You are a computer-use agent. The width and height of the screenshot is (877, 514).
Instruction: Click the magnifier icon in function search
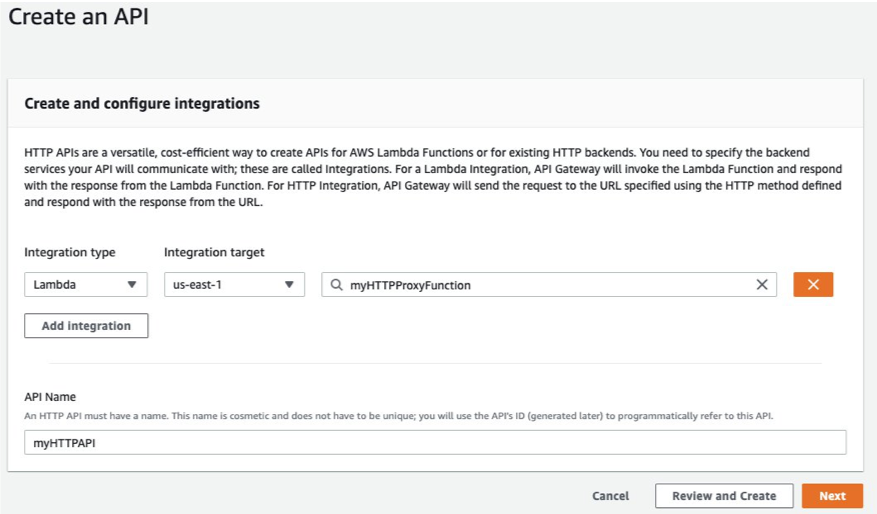[337, 285]
